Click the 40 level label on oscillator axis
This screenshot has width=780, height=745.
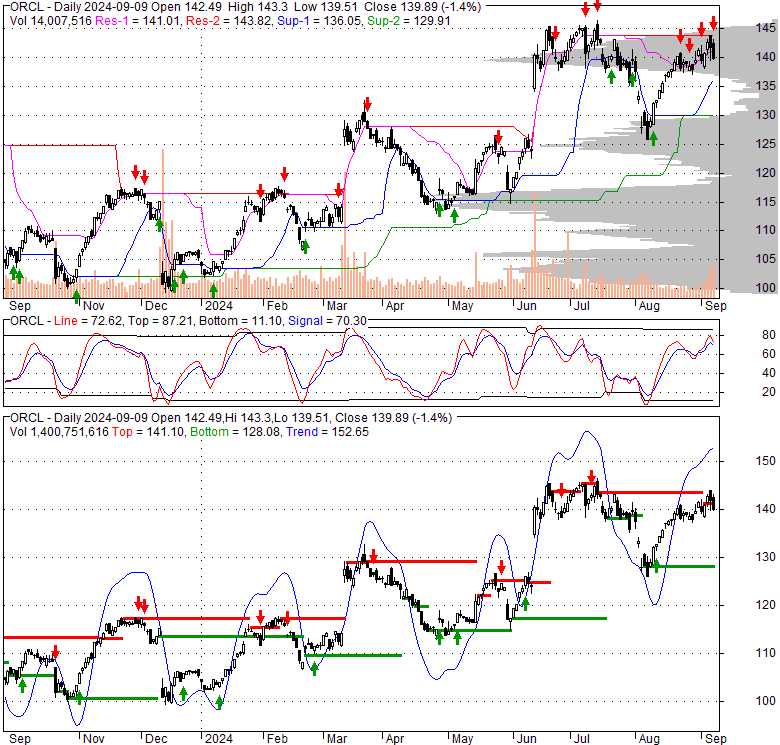(x=769, y=373)
